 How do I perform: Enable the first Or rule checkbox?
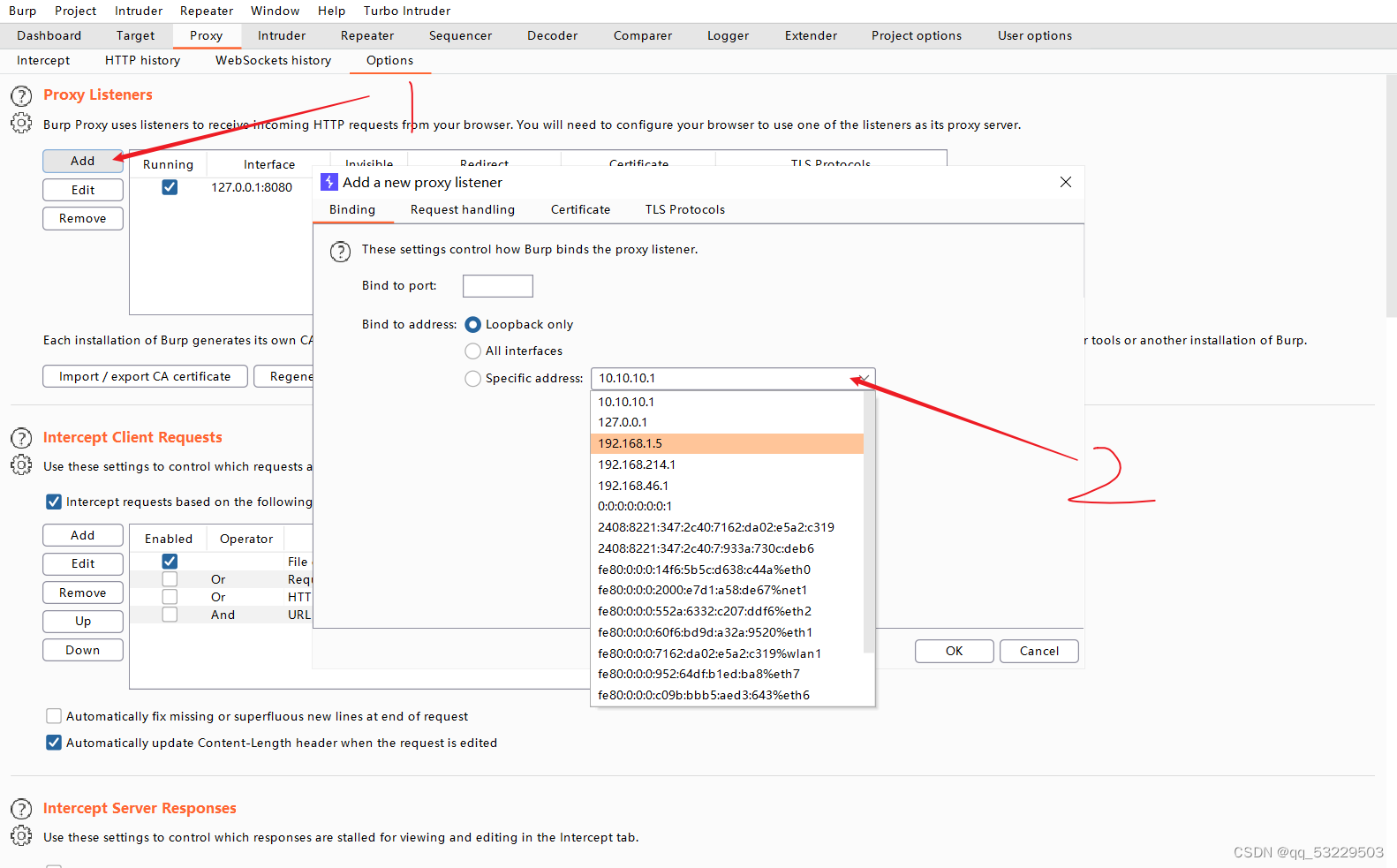click(x=170, y=579)
